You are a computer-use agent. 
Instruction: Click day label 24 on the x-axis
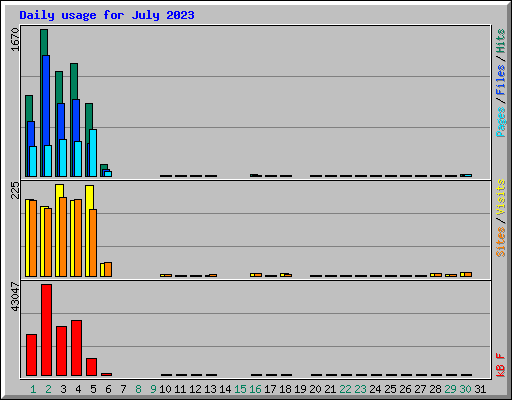[x=375, y=389]
